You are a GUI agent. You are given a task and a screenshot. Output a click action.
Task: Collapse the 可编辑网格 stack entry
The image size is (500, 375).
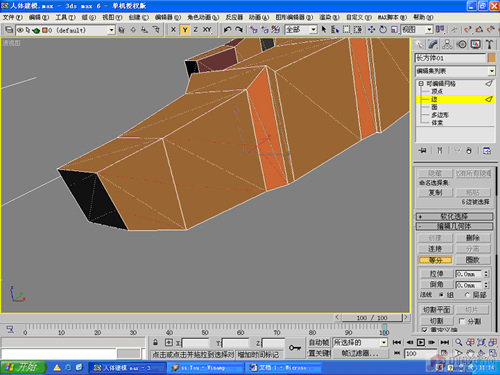click(x=421, y=83)
